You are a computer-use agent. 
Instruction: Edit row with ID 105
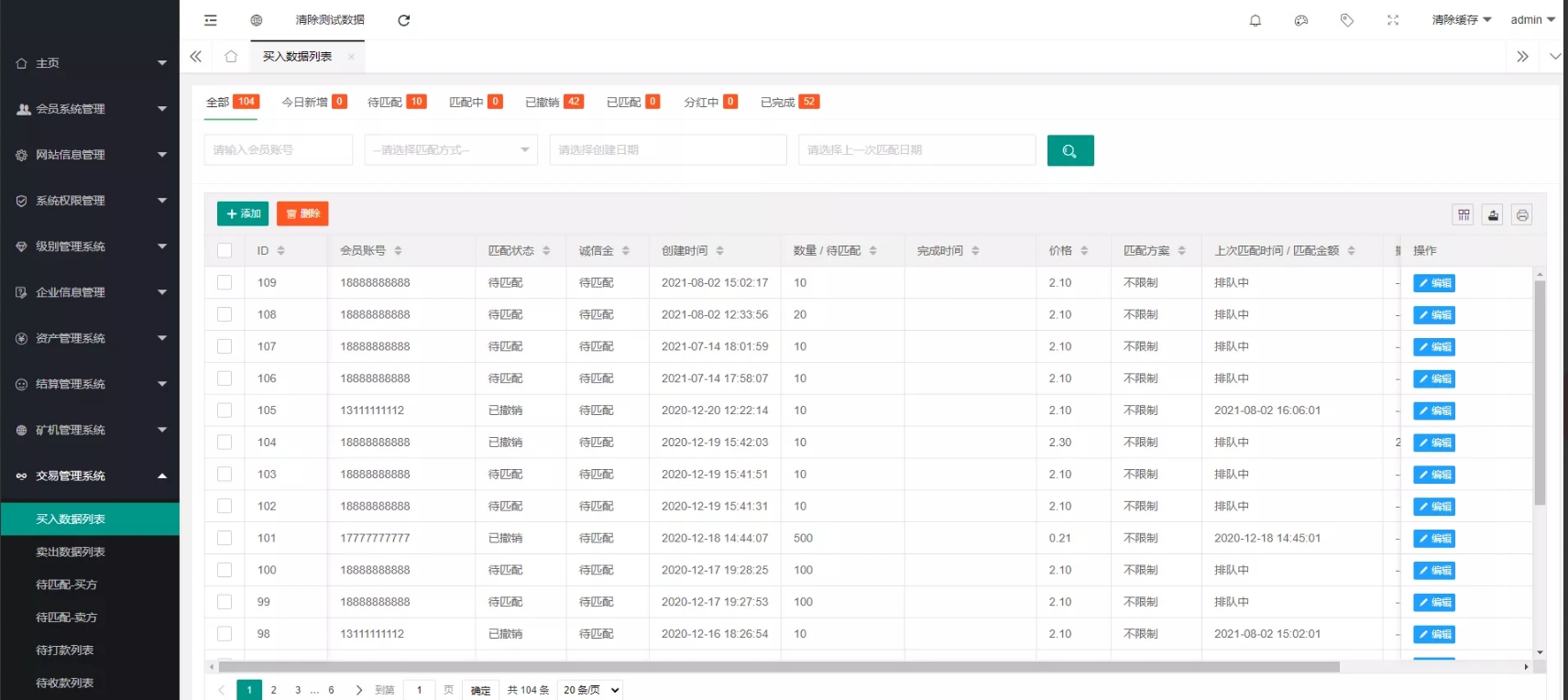click(x=1434, y=410)
